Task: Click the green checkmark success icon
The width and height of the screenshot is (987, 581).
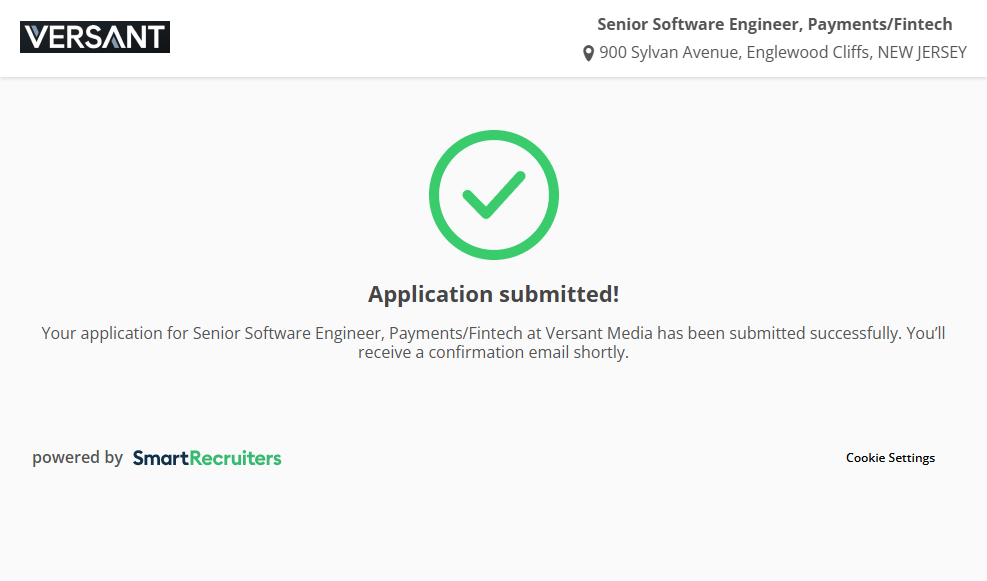Action: pos(493,195)
